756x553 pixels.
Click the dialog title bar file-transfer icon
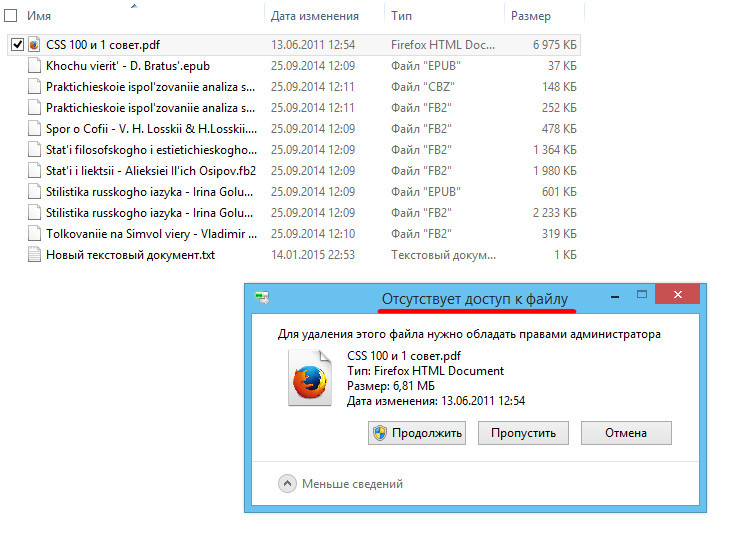[x=262, y=298]
